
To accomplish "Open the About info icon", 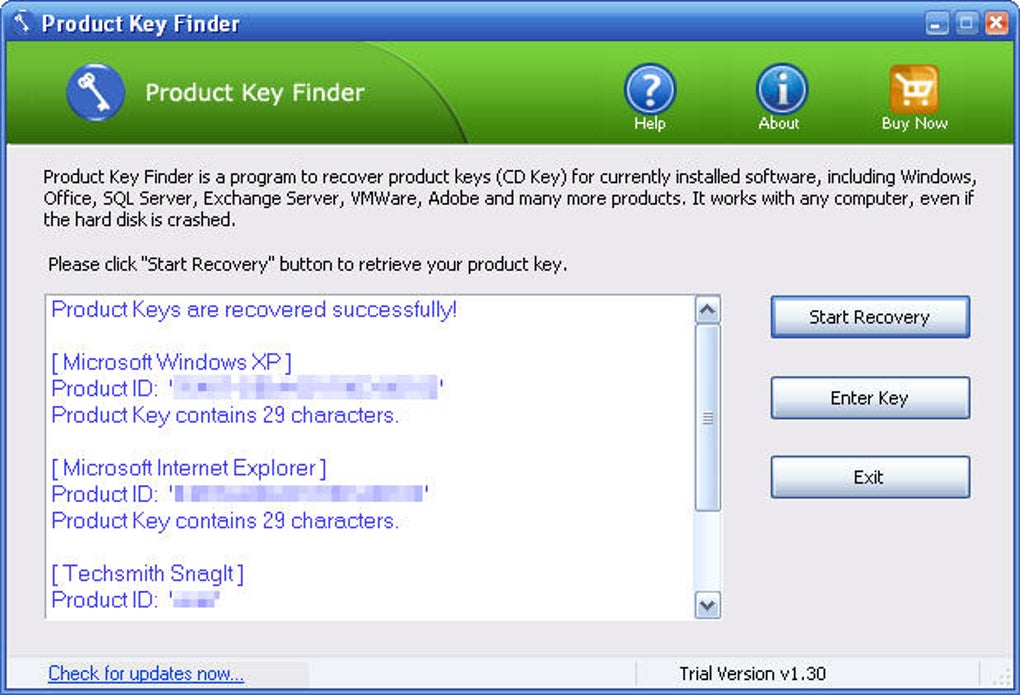I will [781, 90].
